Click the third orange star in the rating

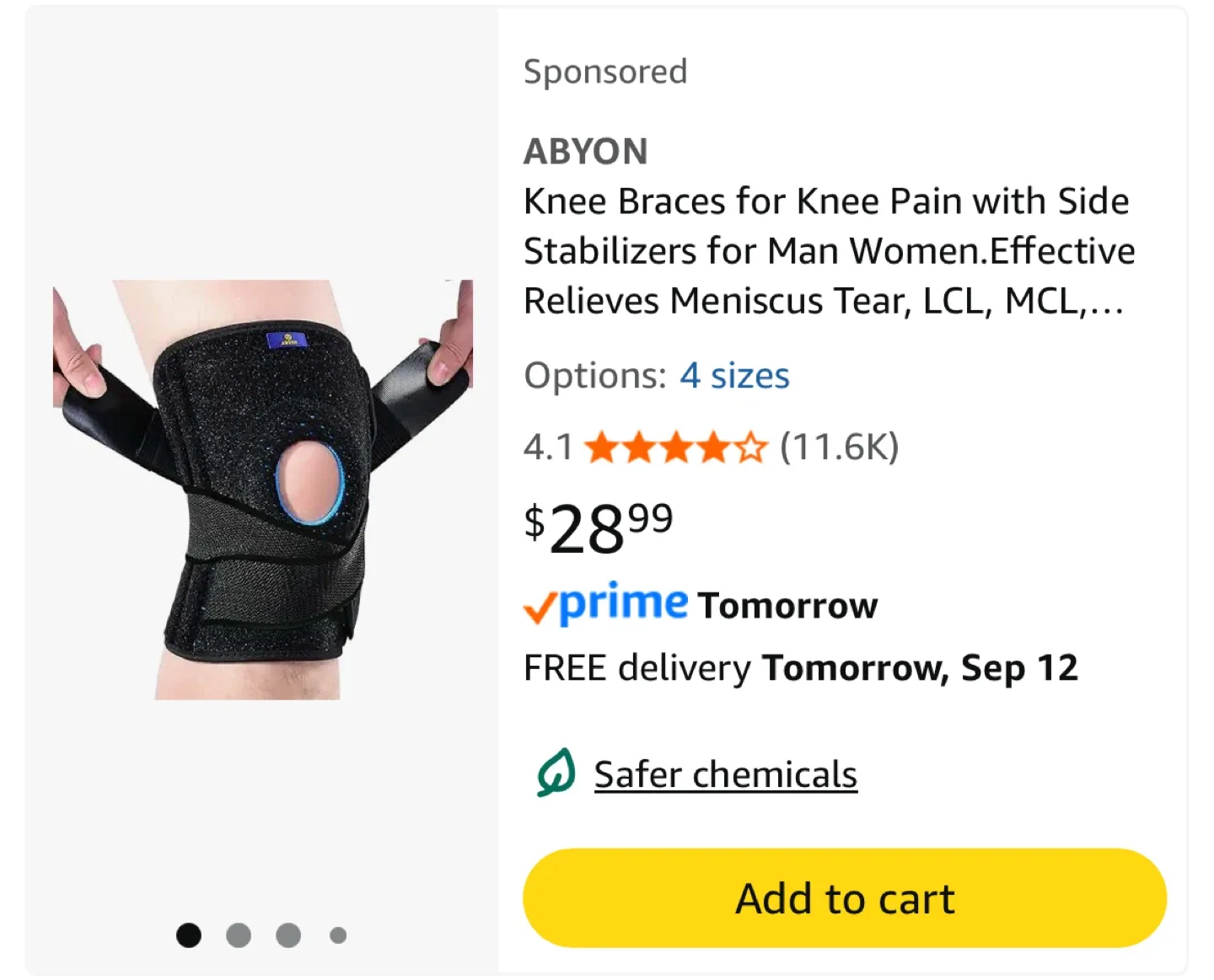[680, 447]
